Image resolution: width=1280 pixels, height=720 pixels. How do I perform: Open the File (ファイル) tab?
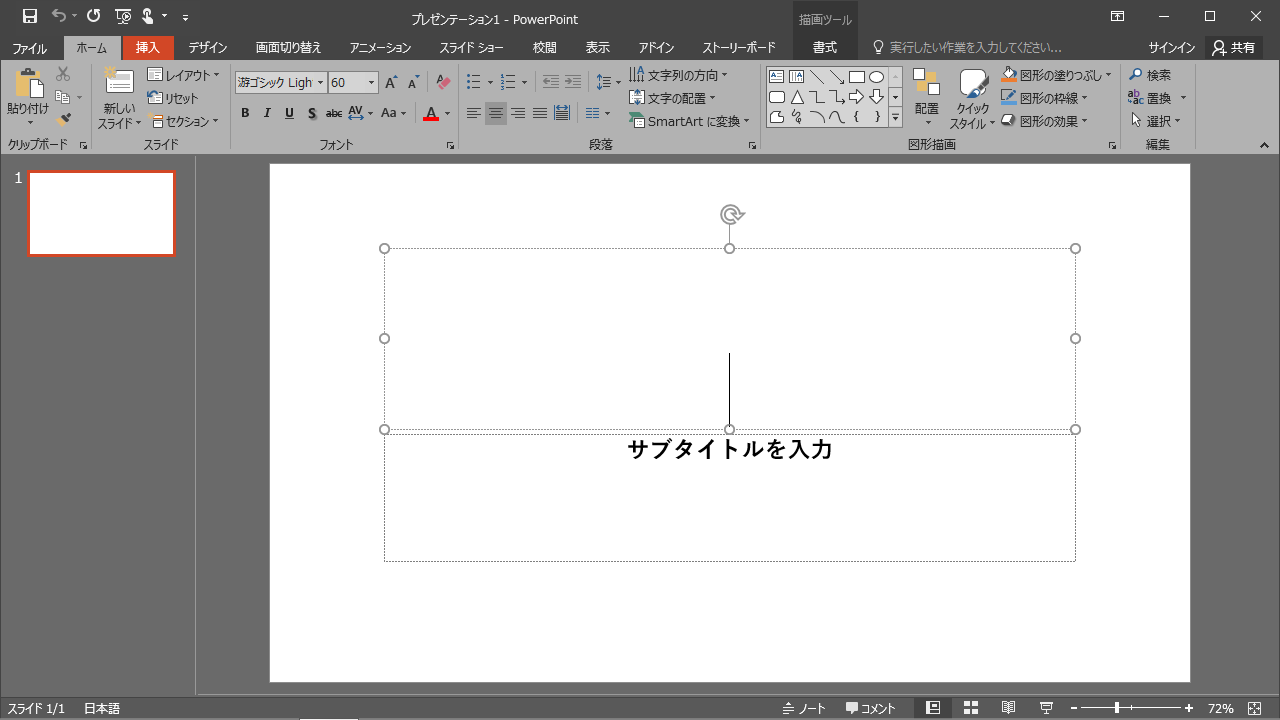(30, 48)
